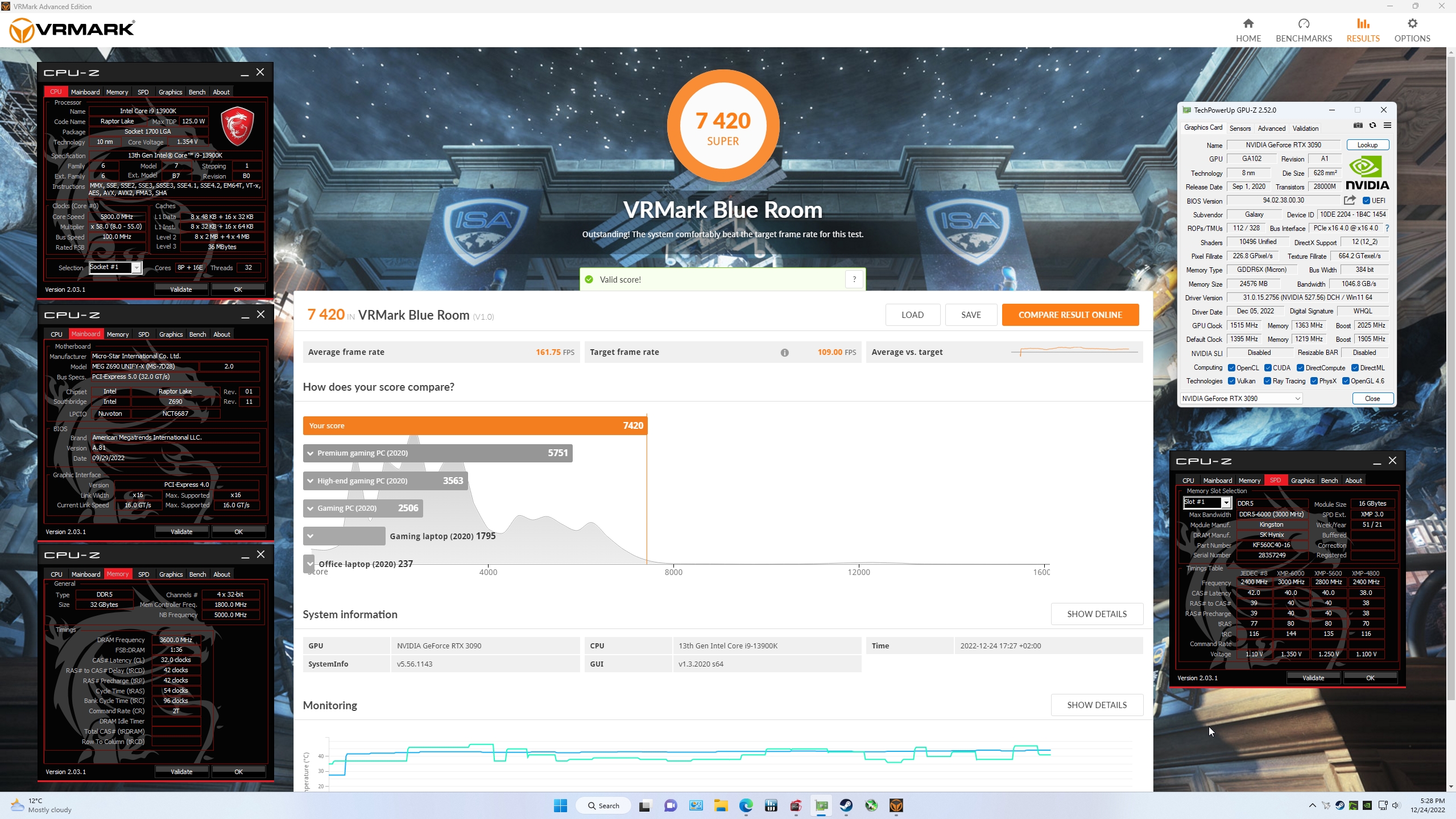Switch to Validation tab in GPU-Z

pyautogui.click(x=1305, y=129)
